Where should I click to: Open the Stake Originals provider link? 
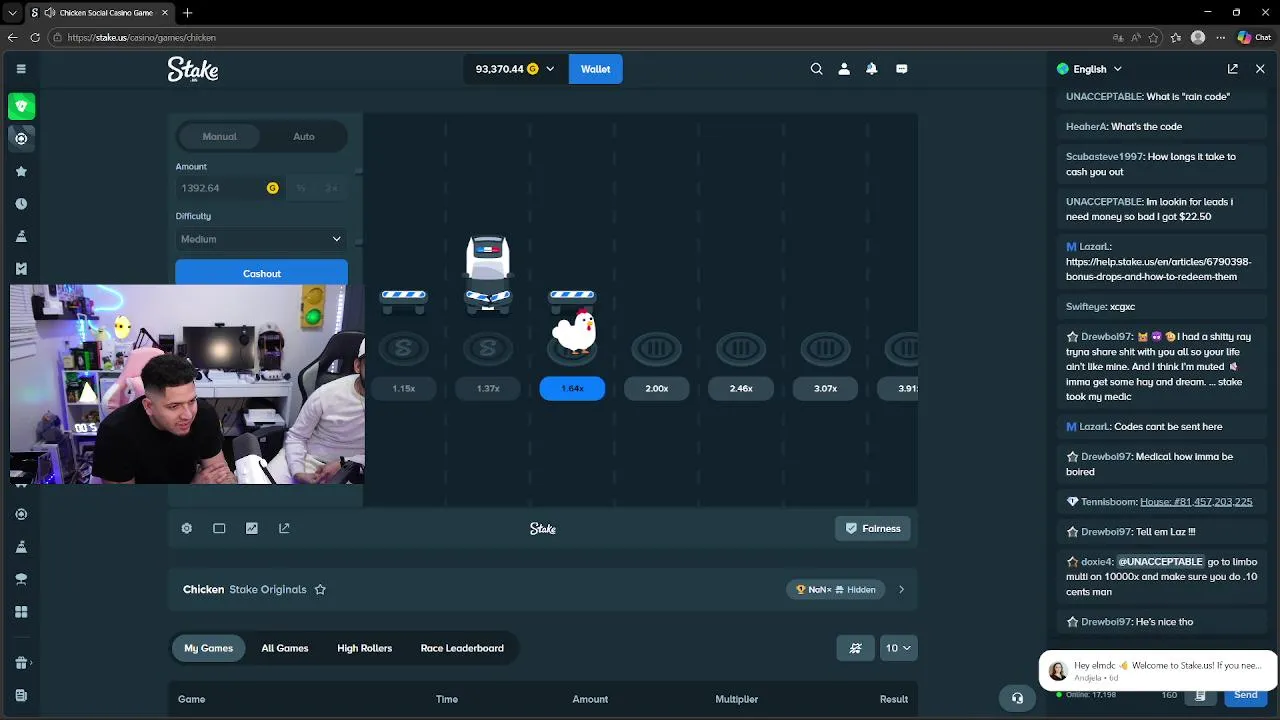pyautogui.click(x=268, y=590)
